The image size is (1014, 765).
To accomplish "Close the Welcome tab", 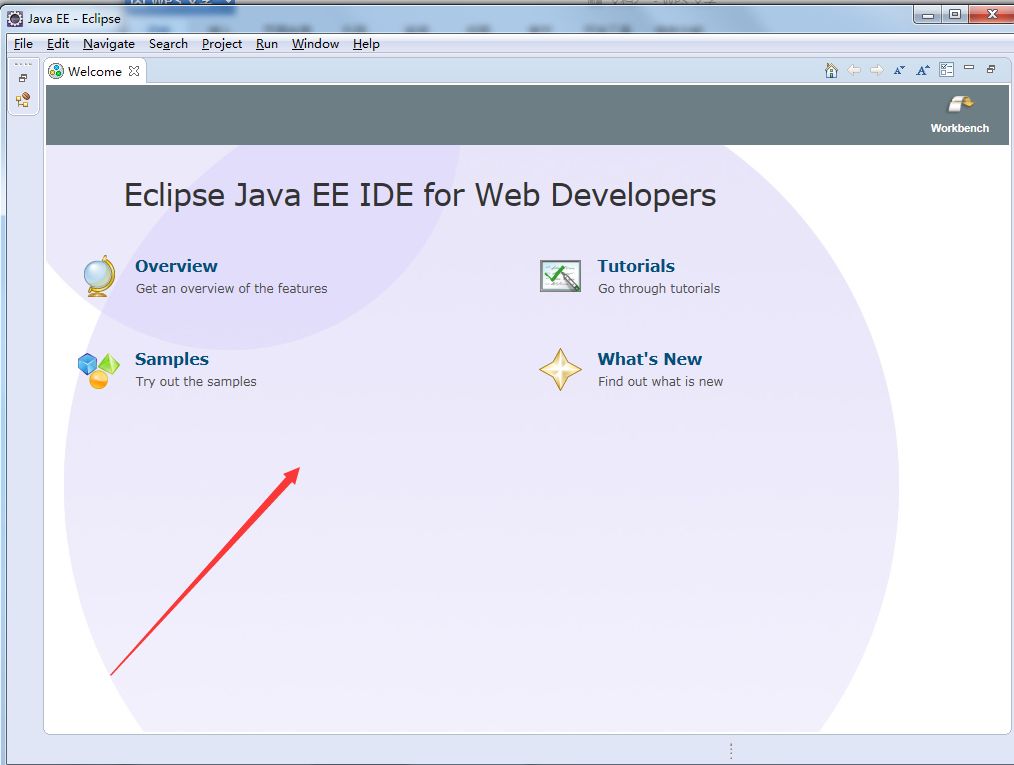I will [133, 71].
